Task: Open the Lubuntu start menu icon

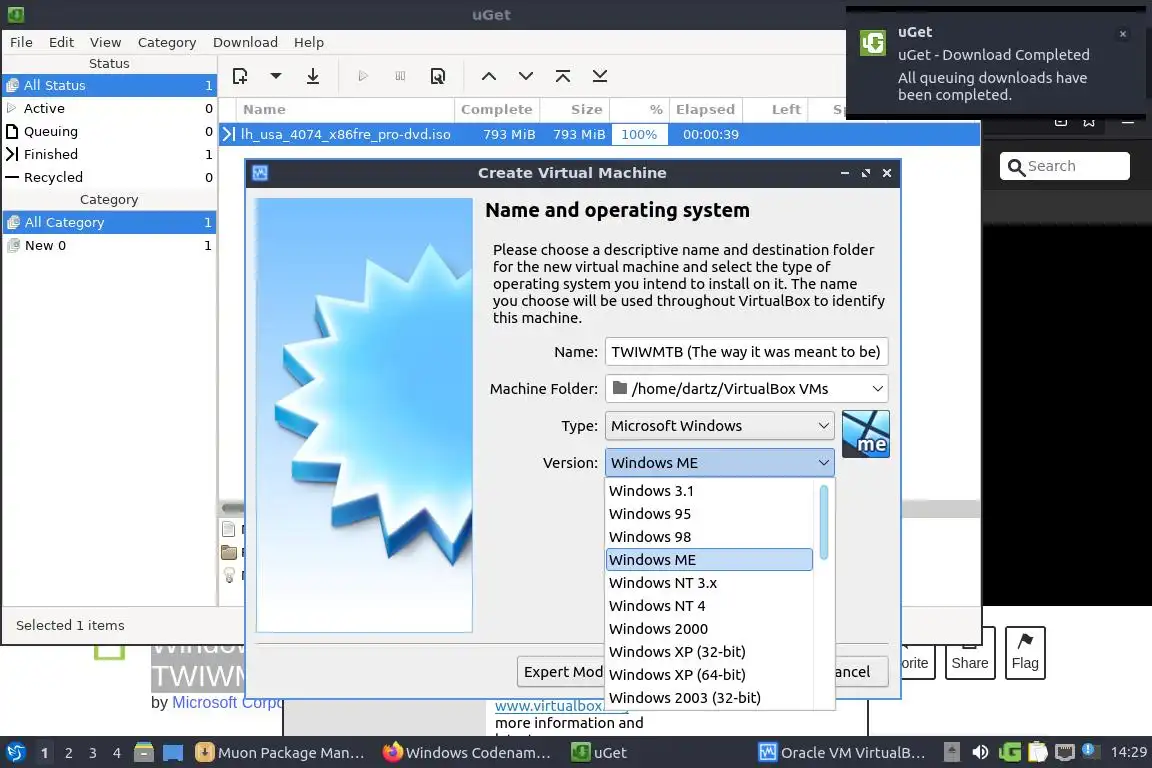Action: (x=15, y=753)
